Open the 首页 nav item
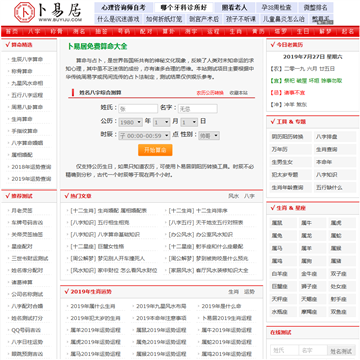Image resolution: width=360 pixels, height=360 pixels. pyautogui.click(x=12, y=32)
